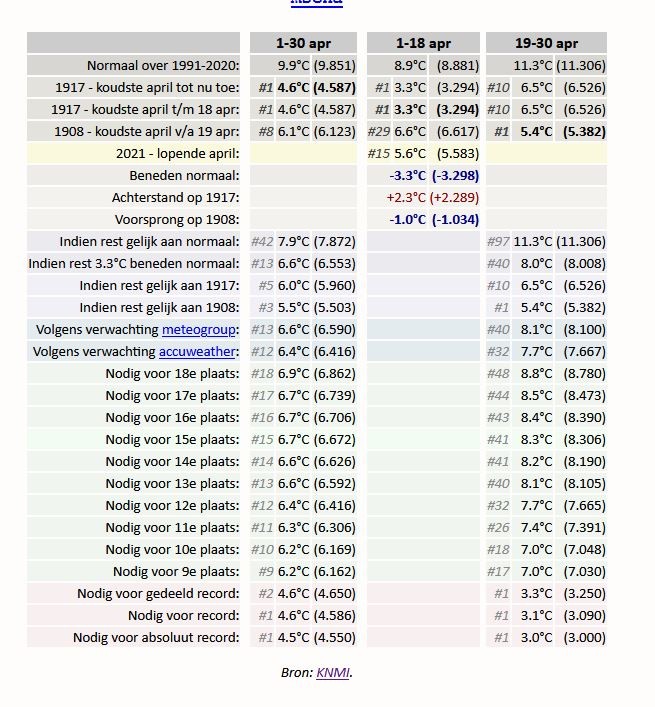Click the Normaal over 1991-2020 row label

coord(163,66)
